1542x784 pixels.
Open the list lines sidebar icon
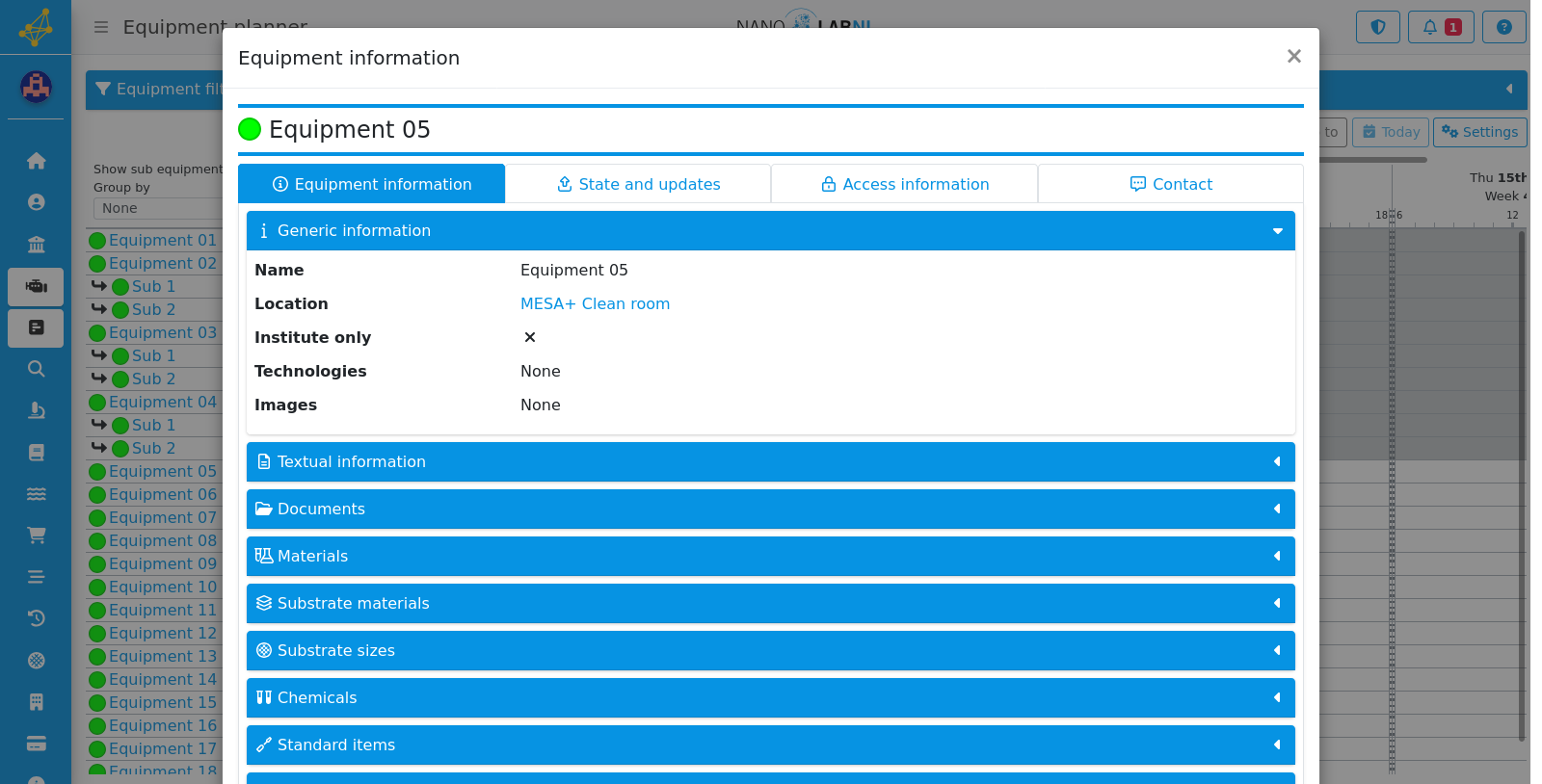[x=36, y=577]
